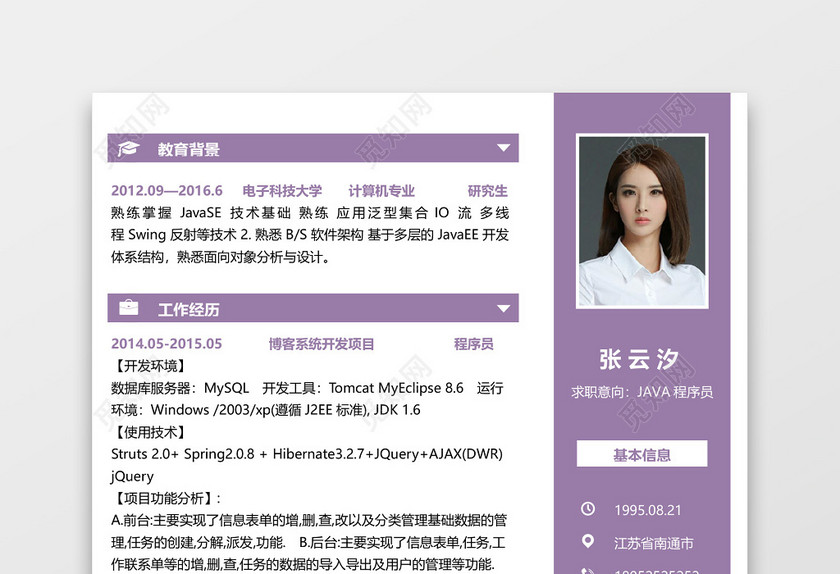840x574 pixels.
Task: Click the graduation cap icon
Action: coord(129,148)
